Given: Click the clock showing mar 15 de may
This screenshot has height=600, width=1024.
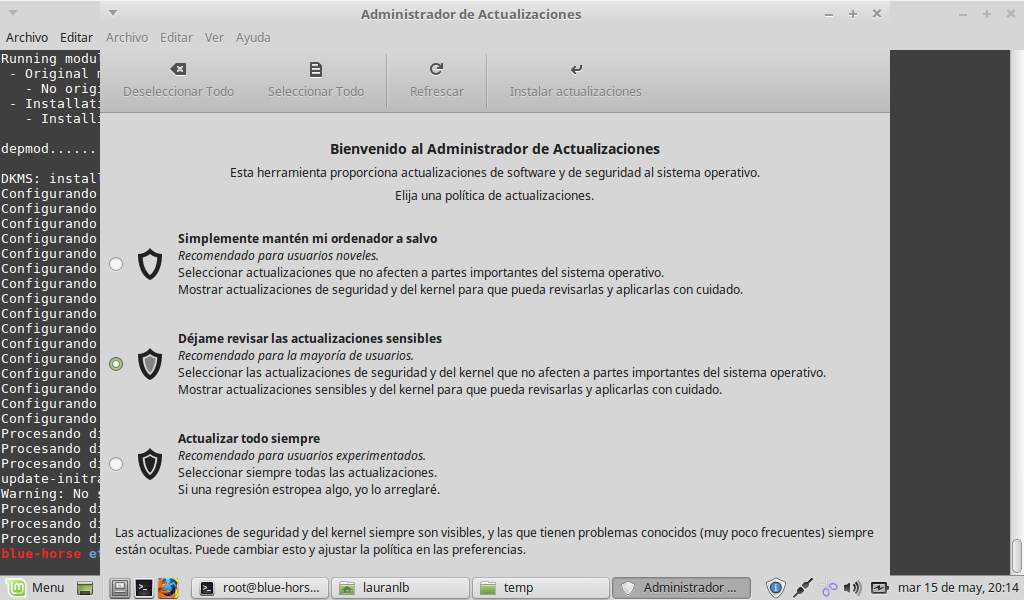Looking at the screenshot, I should click(x=958, y=587).
